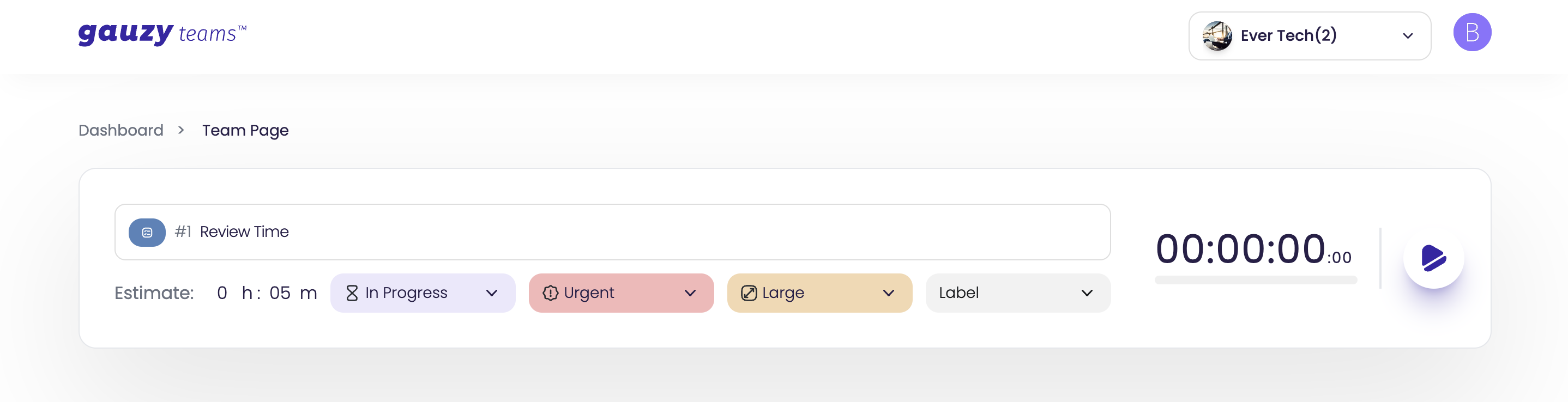Click the hourglass icon in the In Progress badge
This screenshot has width=1568, height=402.
click(x=352, y=293)
